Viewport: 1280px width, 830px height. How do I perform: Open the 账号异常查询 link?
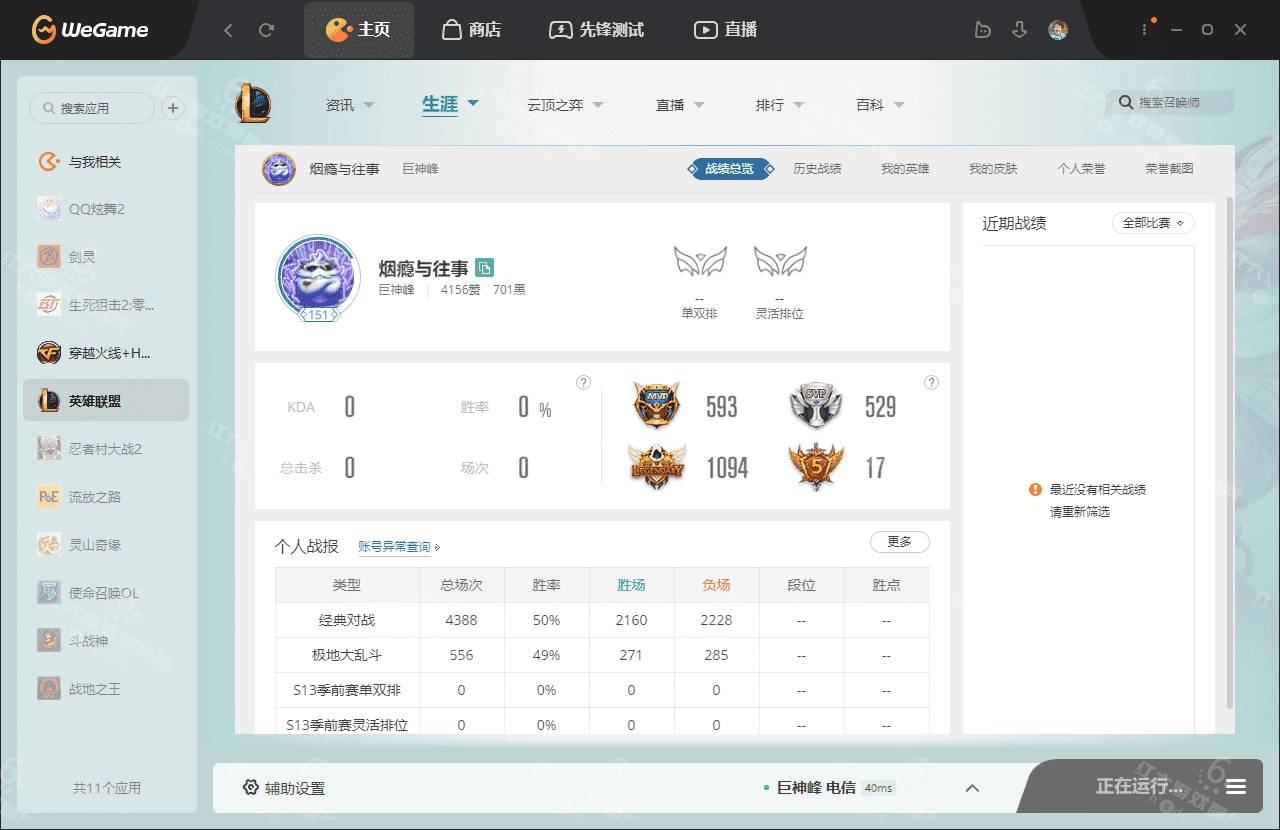398,547
